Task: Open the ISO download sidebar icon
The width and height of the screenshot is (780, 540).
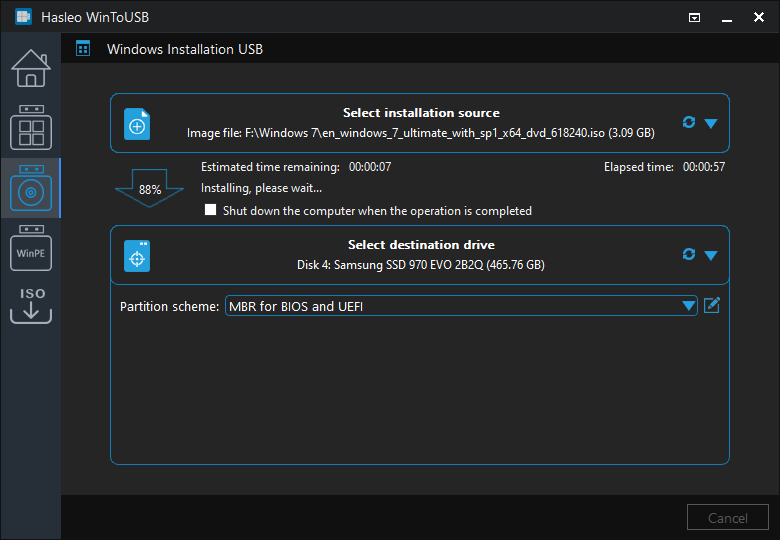Action: click(x=31, y=306)
